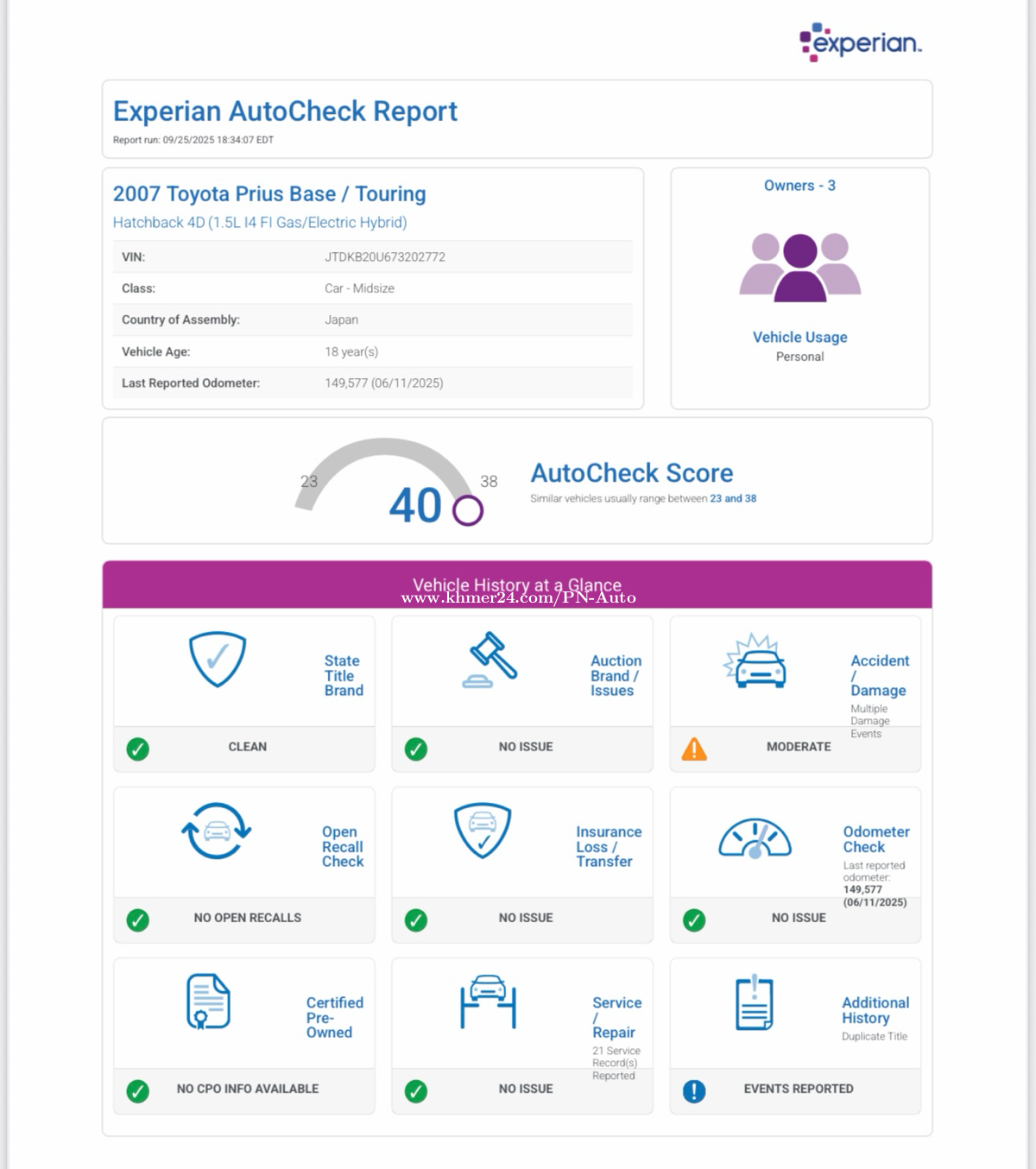Screen dimensions: 1036x1169
Task: Click the Insurance Loss shield icon
Action: pyautogui.click(x=483, y=831)
